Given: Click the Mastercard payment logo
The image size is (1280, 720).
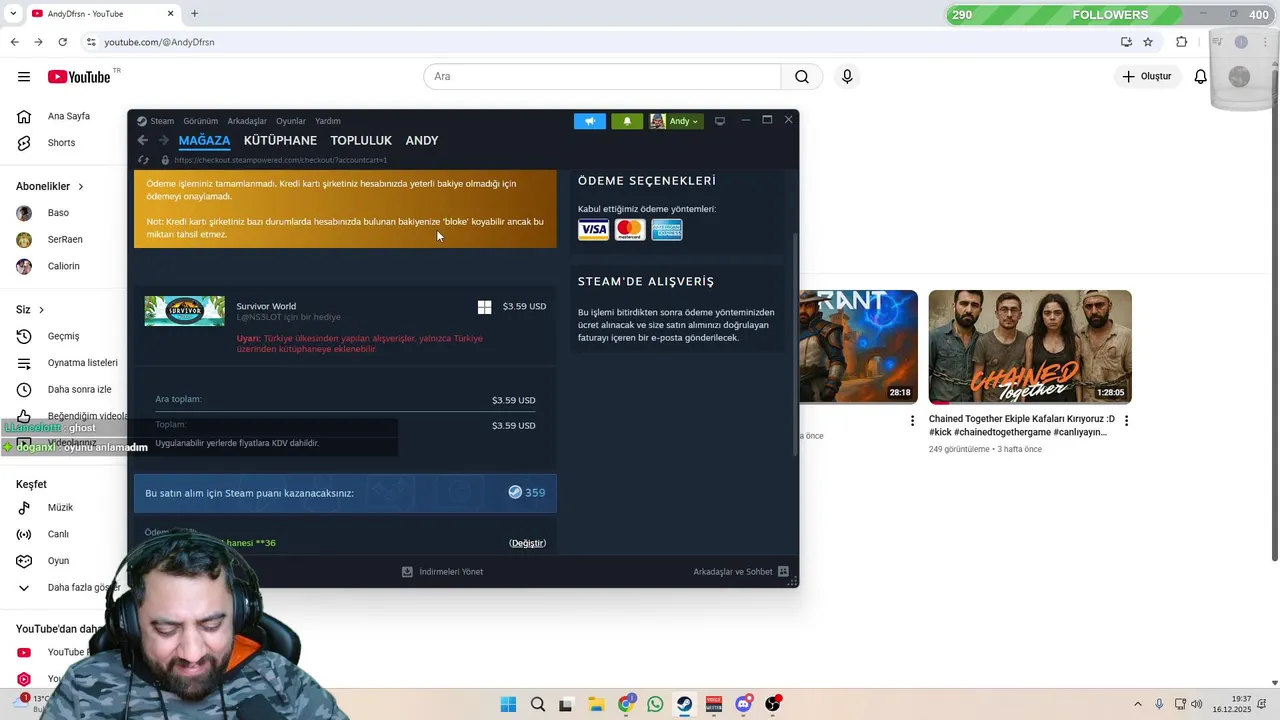Looking at the screenshot, I should [630, 230].
